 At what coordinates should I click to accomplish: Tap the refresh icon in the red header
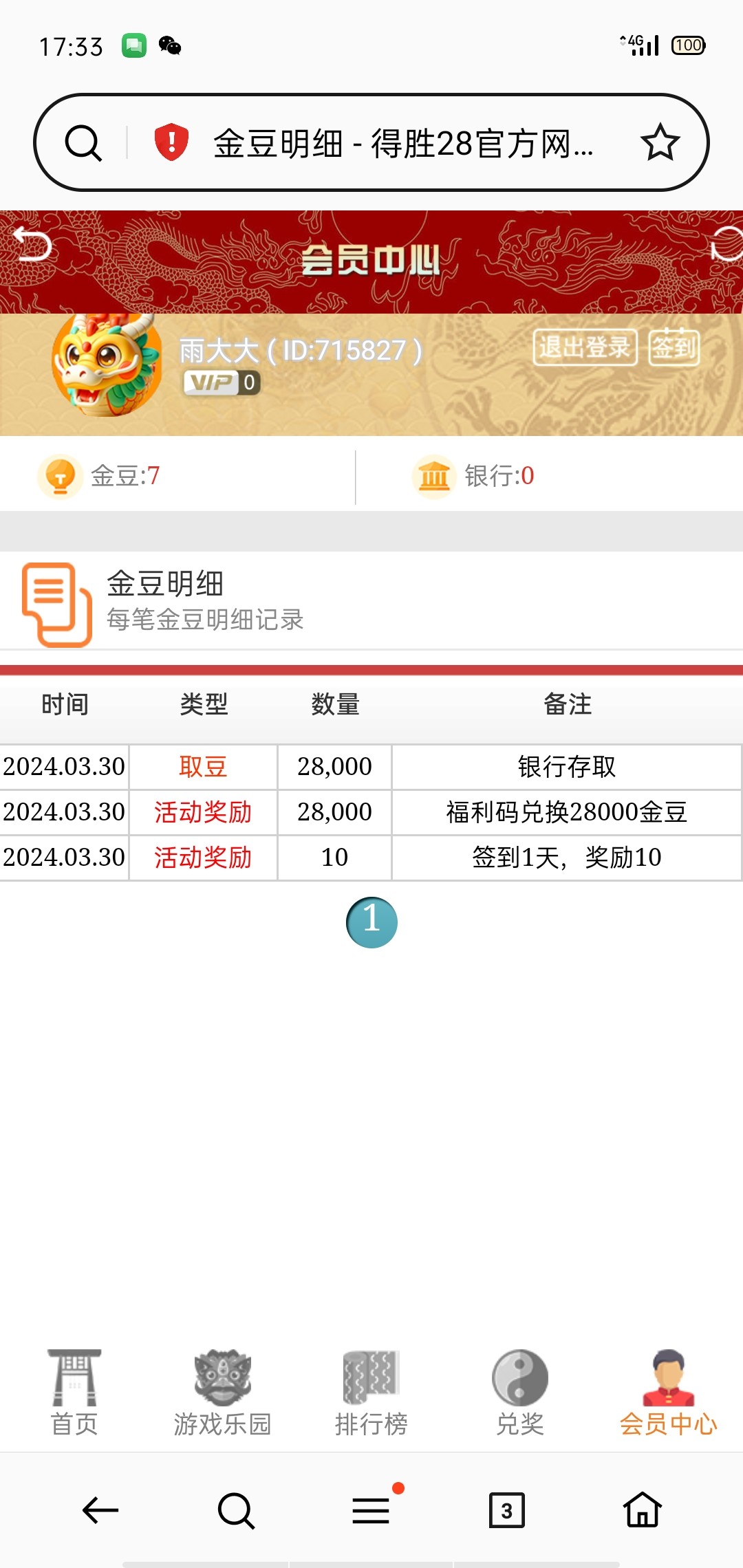tap(726, 244)
